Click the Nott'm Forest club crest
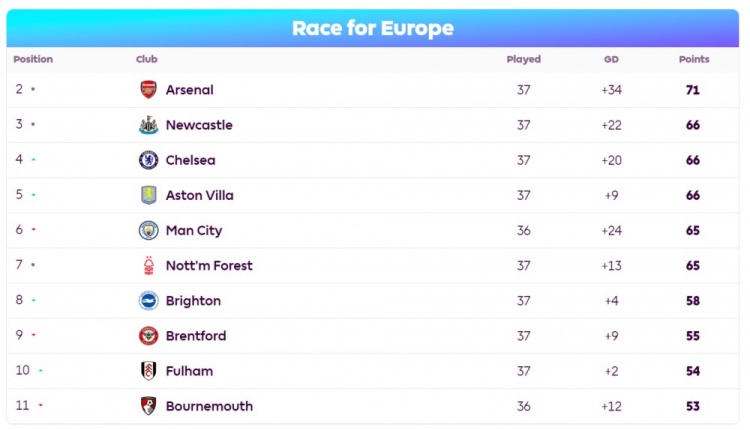This screenshot has height=430, width=750. (x=148, y=266)
